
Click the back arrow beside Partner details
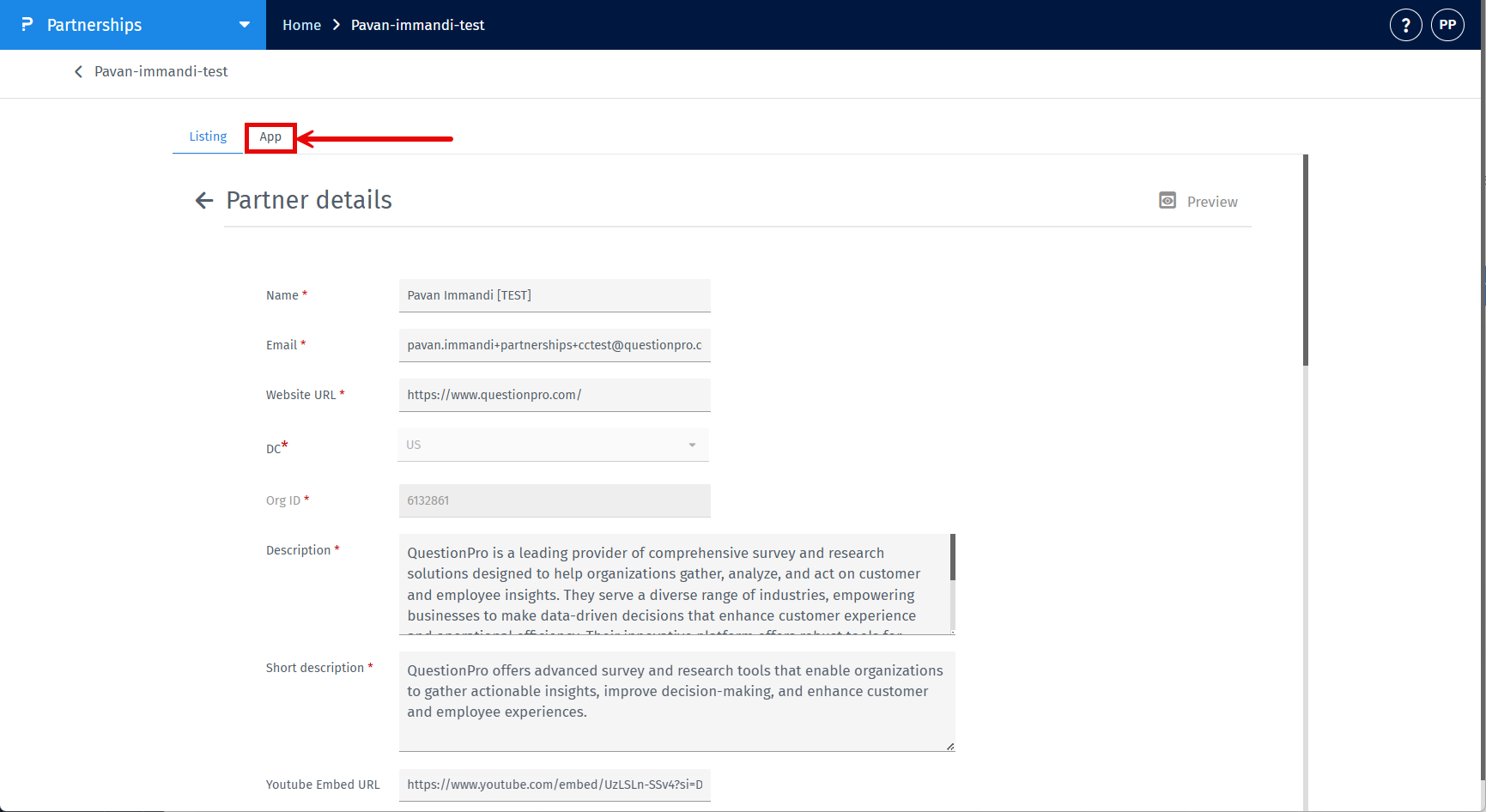coord(204,201)
